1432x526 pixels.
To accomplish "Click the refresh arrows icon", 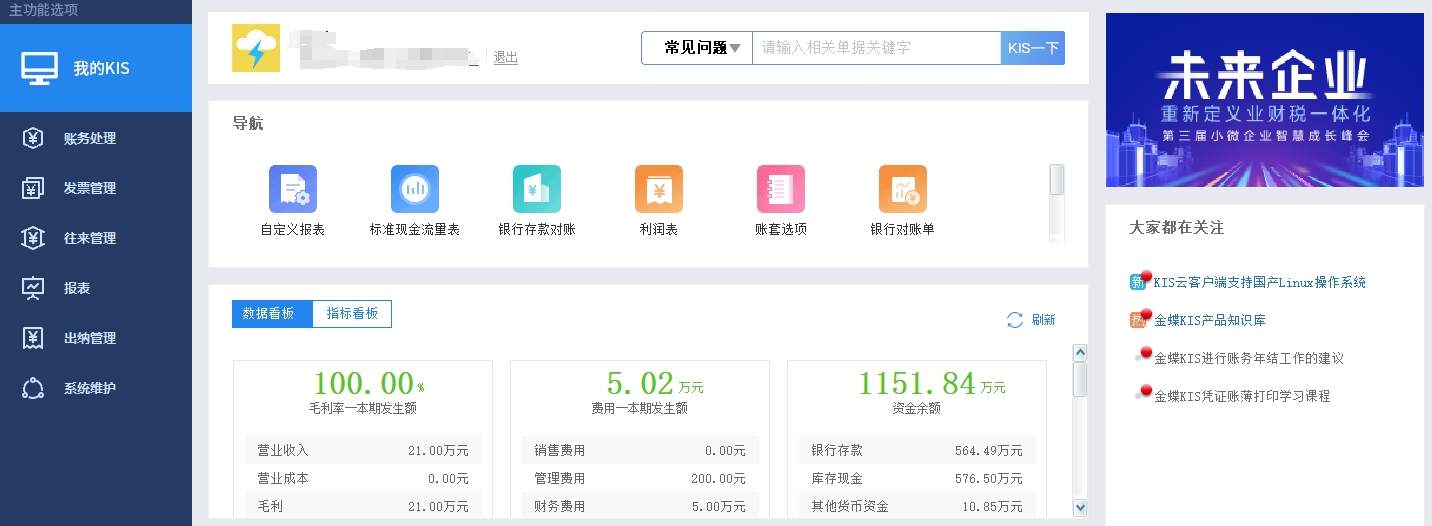I will coord(1015,320).
